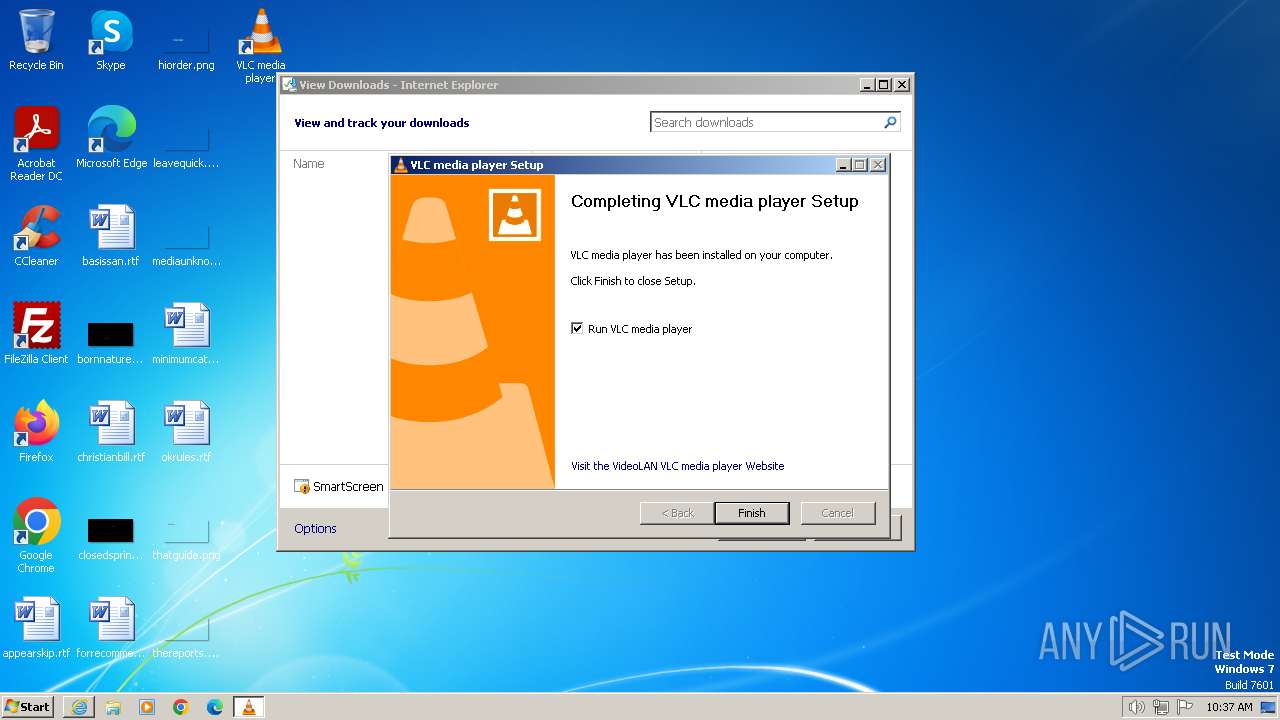Select christianbill.rtf document icon
The image size is (1280, 720).
tap(110, 432)
